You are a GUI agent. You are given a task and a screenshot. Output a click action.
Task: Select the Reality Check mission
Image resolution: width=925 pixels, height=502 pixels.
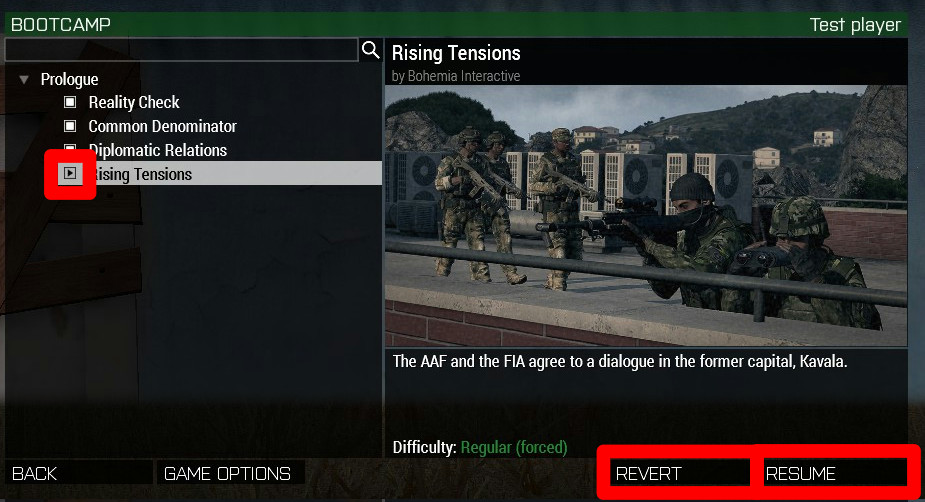coord(134,102)
